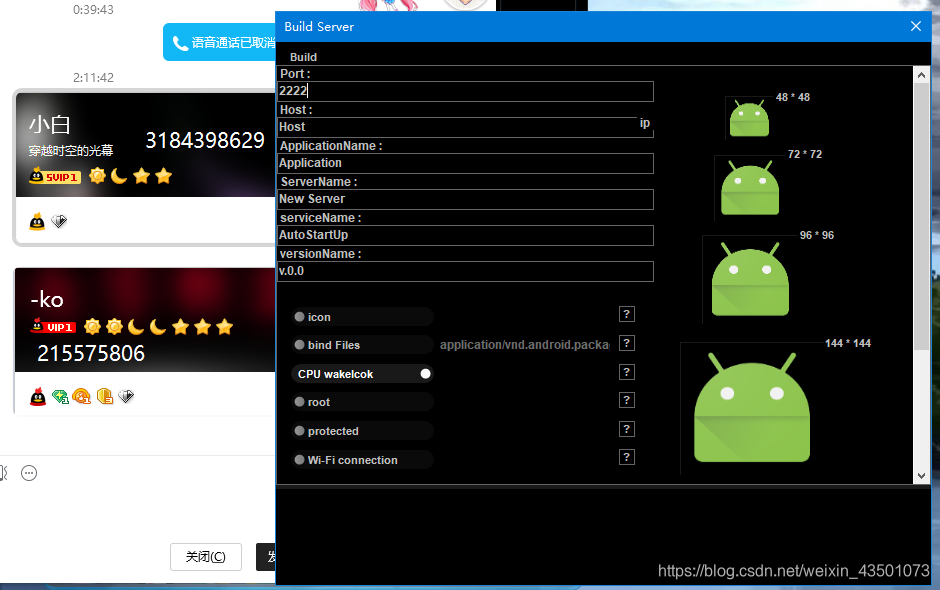Screen dimensions: 940x590
Task: Open help for icon option
Action: click(x=626, y=314)
